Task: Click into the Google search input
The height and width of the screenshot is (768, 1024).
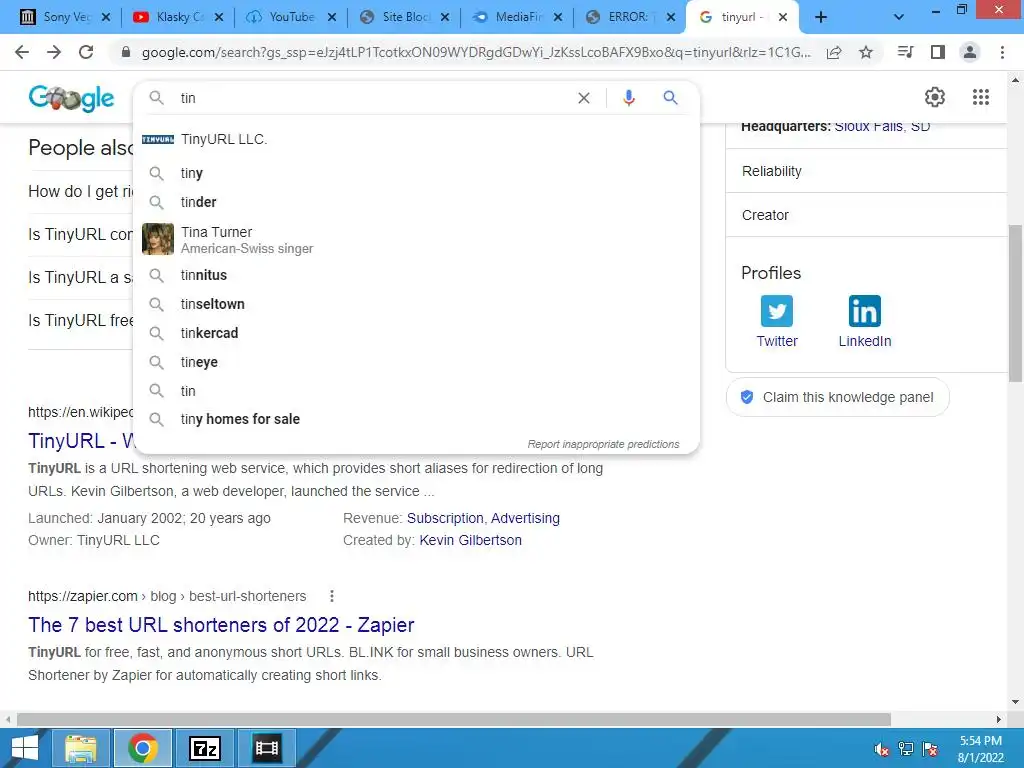Action: pos(372,98)
